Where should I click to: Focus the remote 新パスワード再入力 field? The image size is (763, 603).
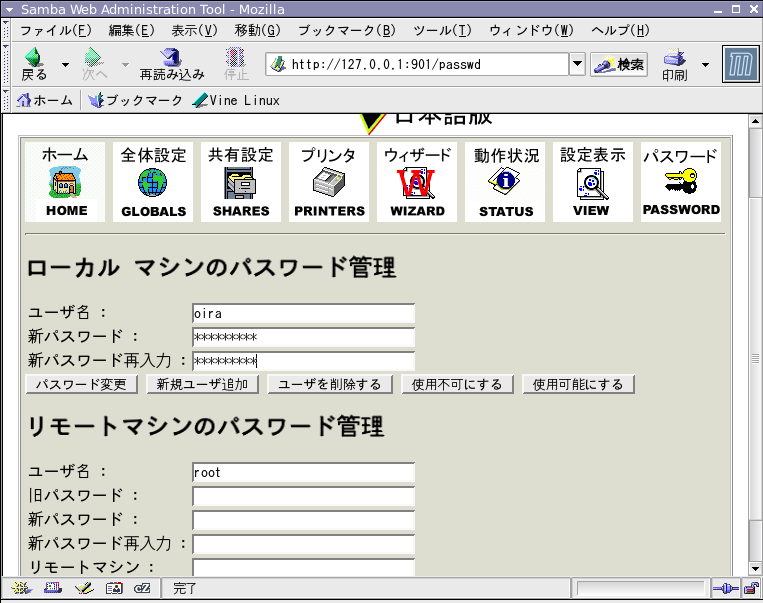(304, 544)
